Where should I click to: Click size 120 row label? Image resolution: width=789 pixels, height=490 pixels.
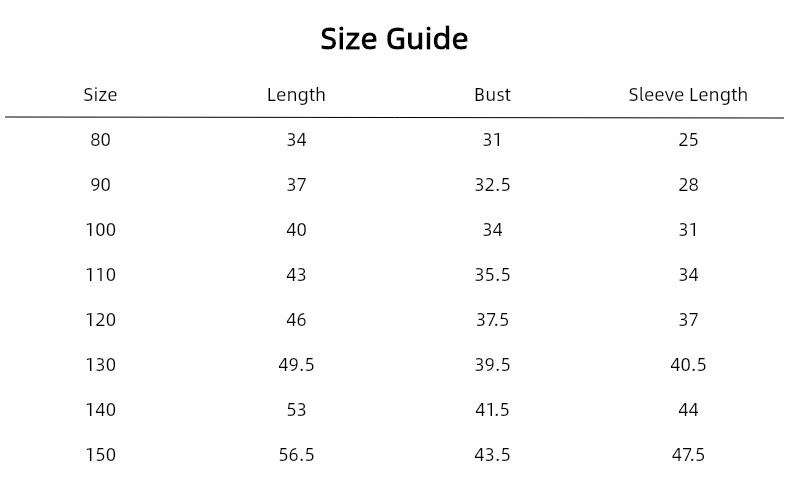tap(101, 319)
